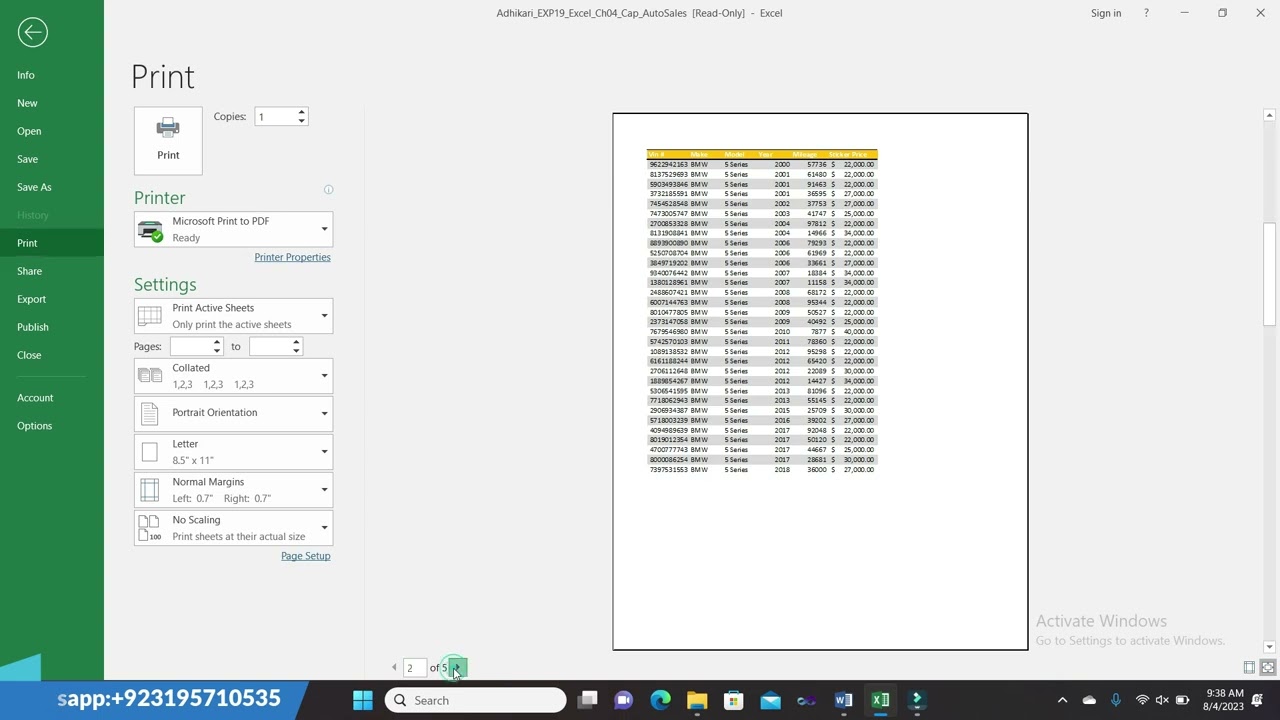Open Microsoft Edge from taskbar
This screenshot has width=1280, height=720.
660,700
